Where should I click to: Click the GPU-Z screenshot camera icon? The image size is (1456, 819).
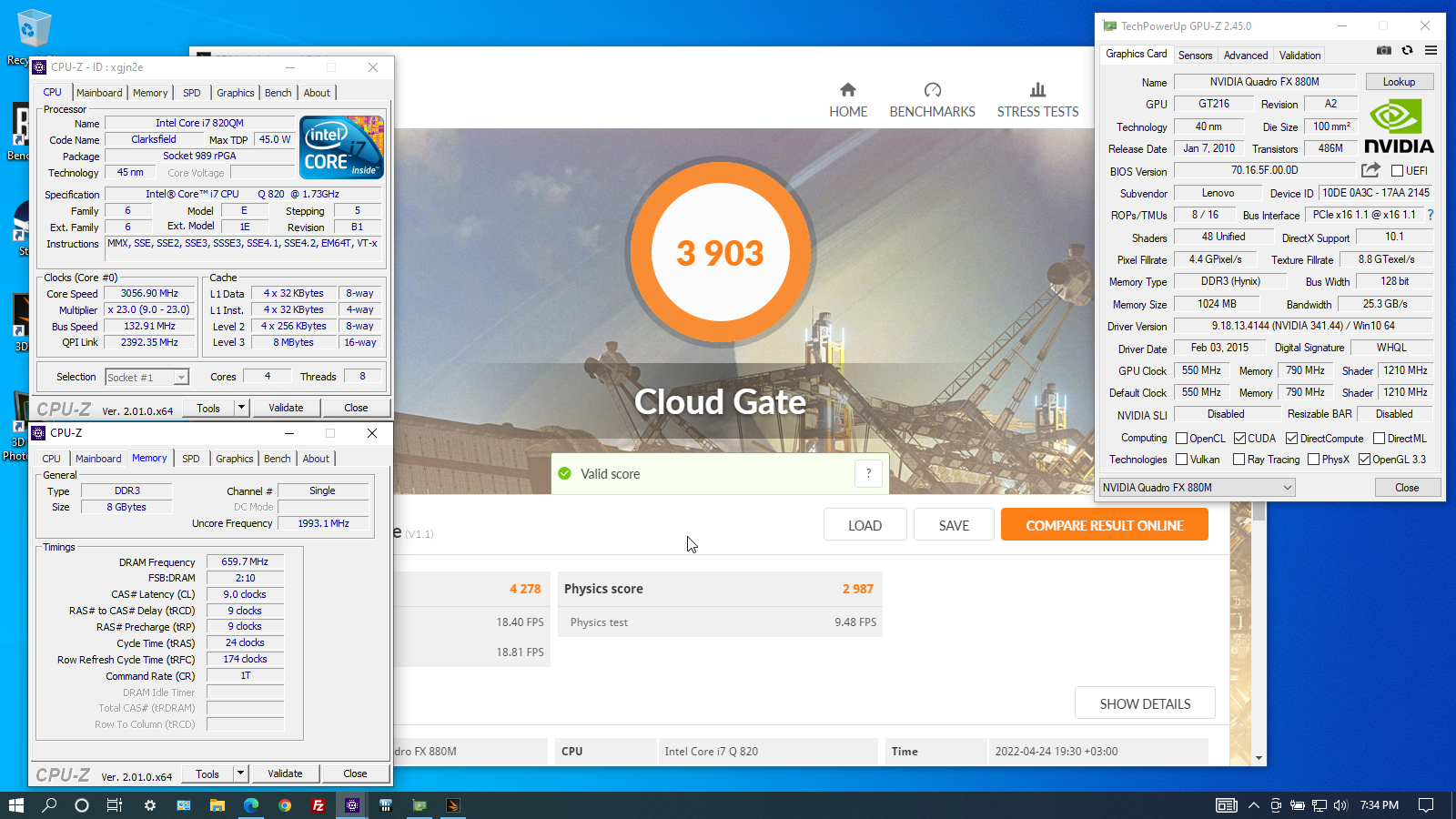[x=1383, y=51]
